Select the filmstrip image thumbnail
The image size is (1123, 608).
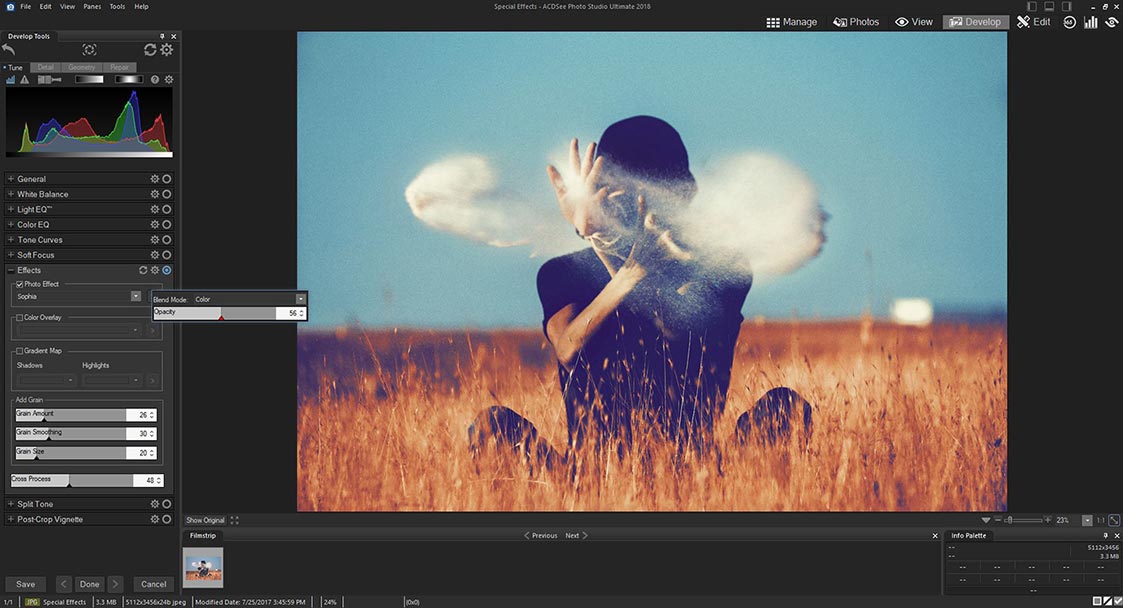point(203,568)
